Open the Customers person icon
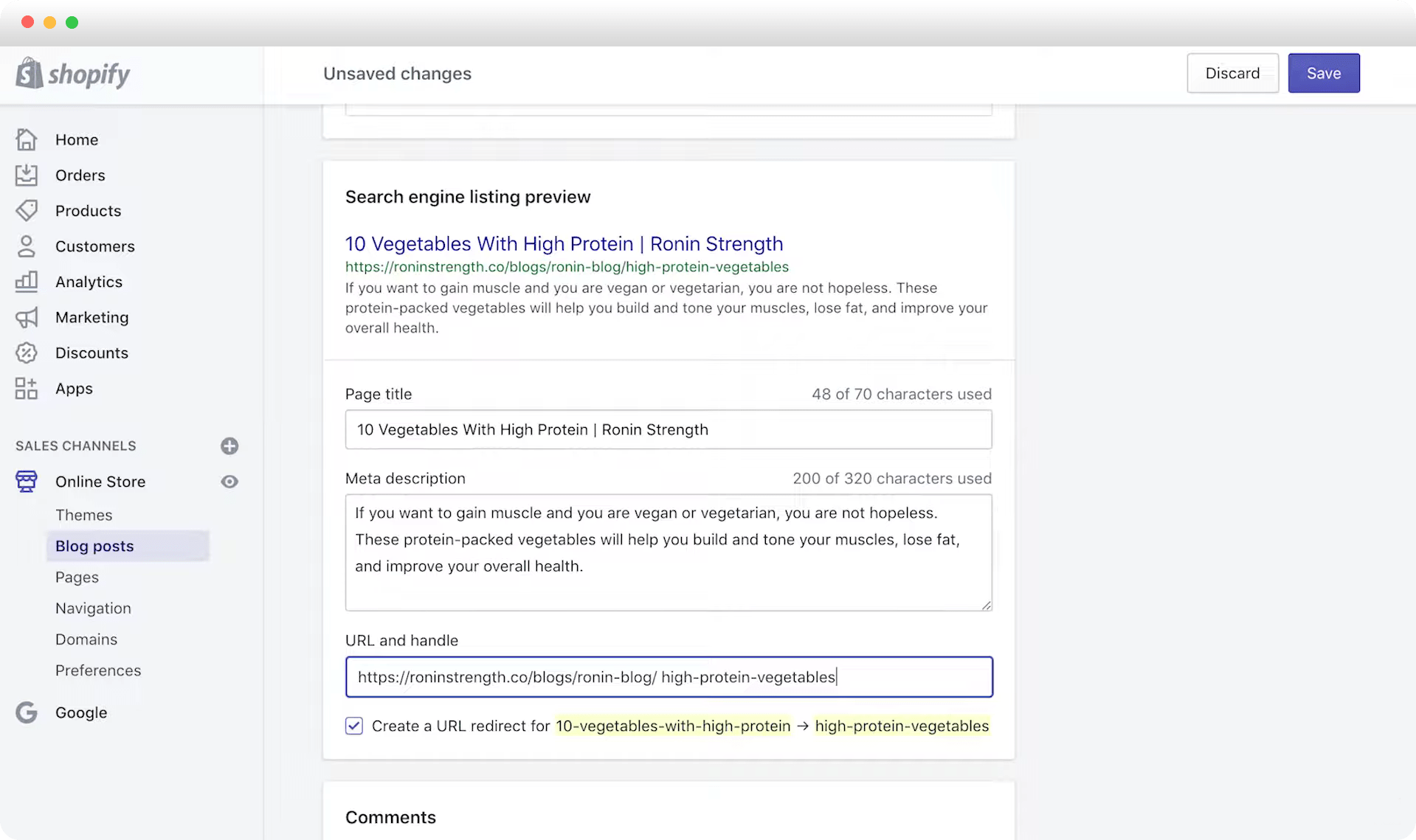This screenshot has width=1416, height=840. coord(27,246)
